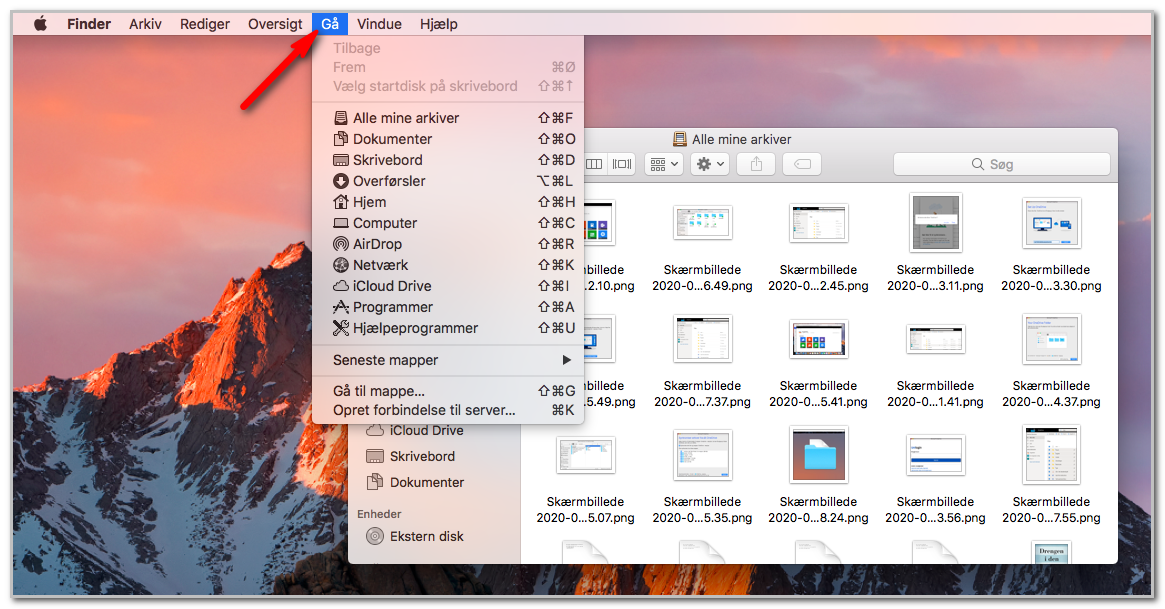Select Overførsler in the Gå menu

coord(448,180)
